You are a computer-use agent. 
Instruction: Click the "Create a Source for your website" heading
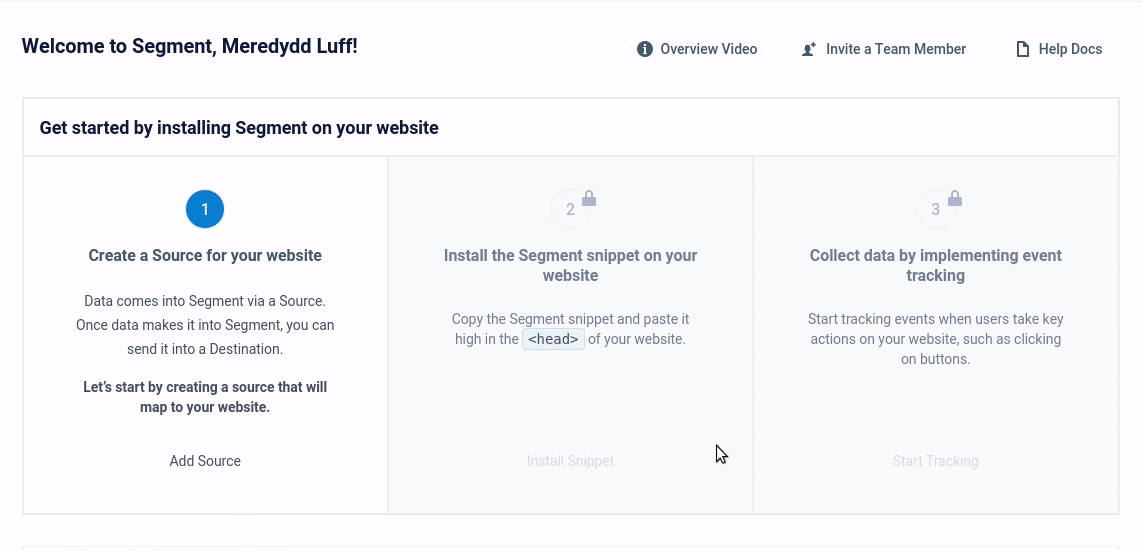[205, 255]
